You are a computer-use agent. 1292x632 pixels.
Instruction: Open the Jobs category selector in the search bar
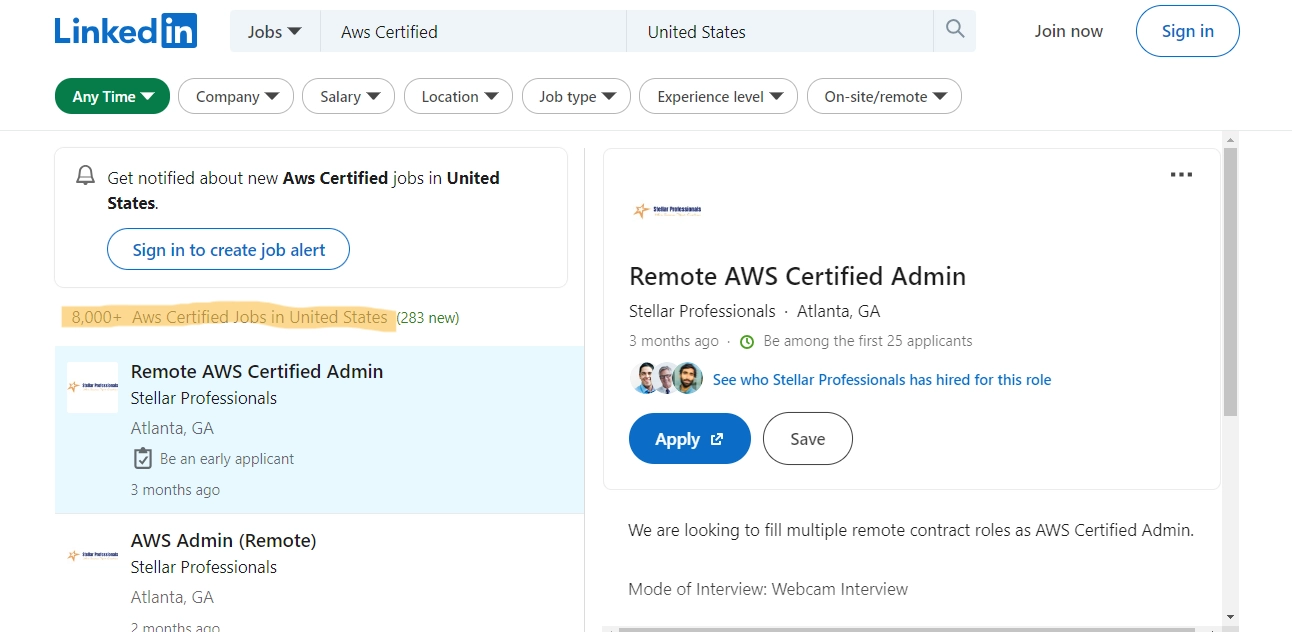coord(273,31)
